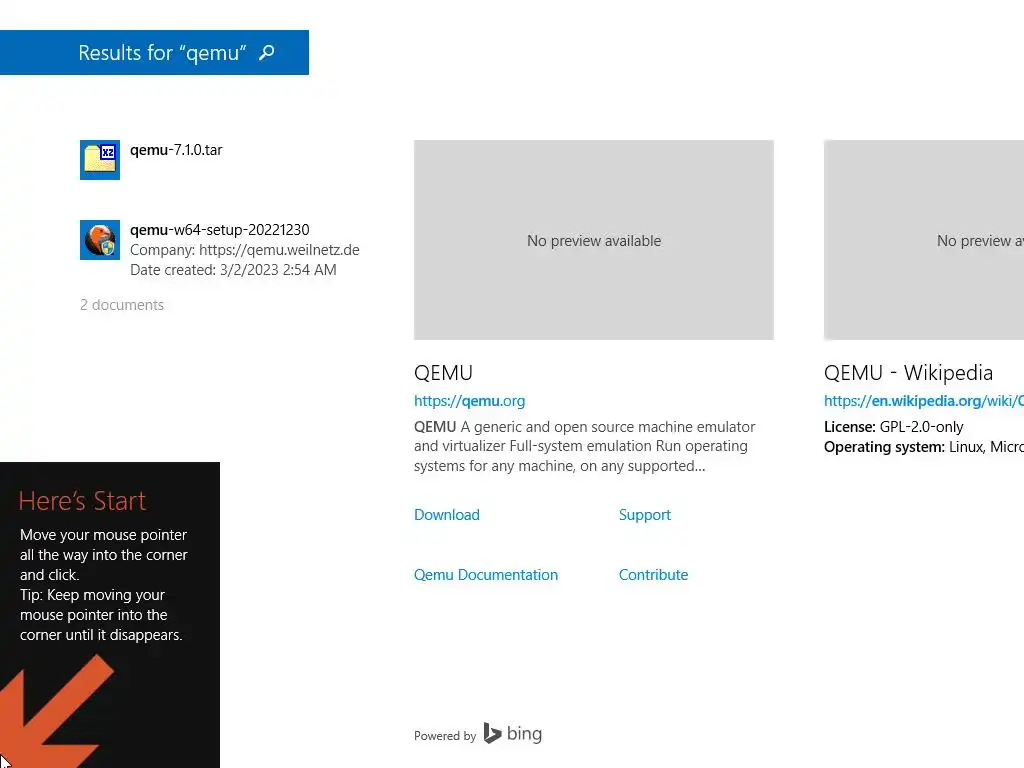Open the Contribute link
This screenshot has width=1024, height=768.
click(x=654, y=575)
